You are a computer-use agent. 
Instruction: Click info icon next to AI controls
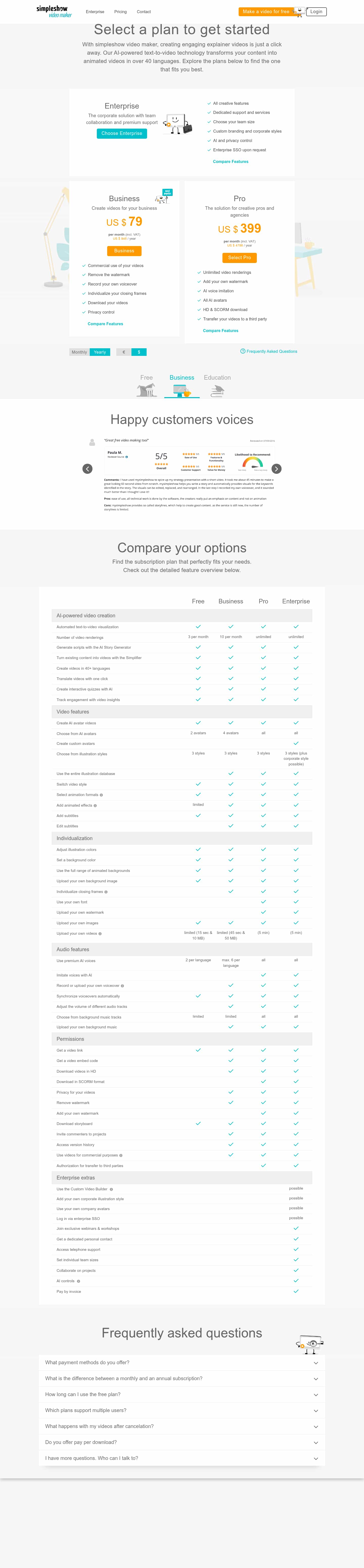(x=78, y=1281)
